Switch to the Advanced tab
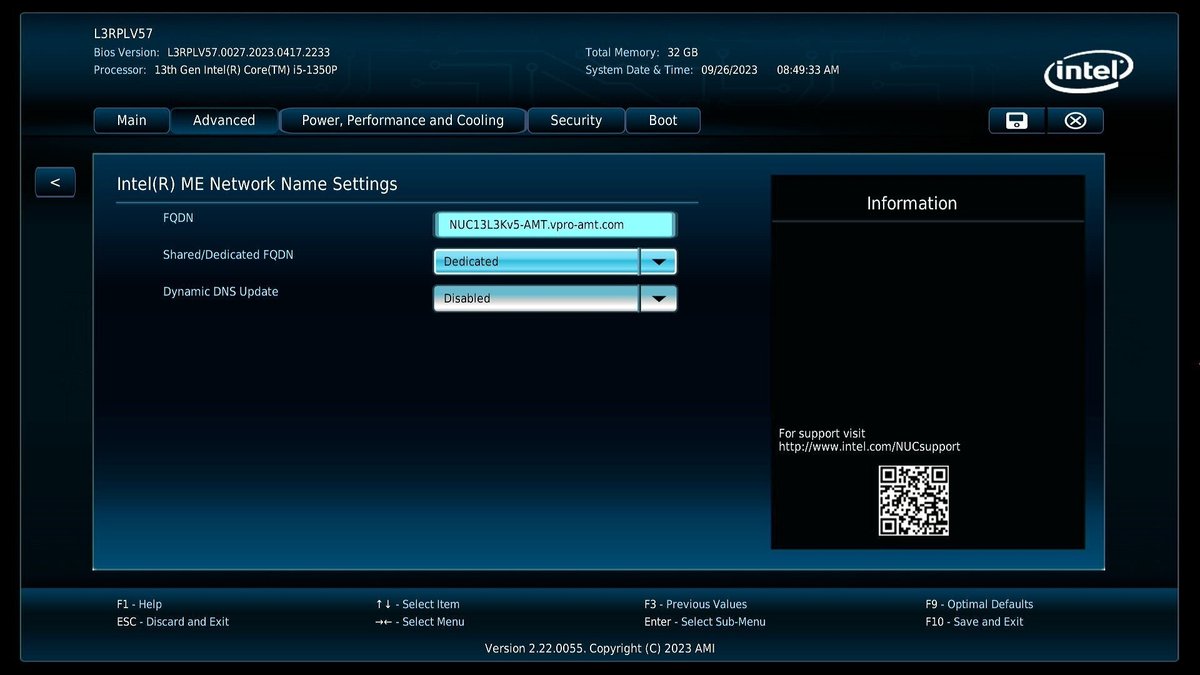Viewport: 1200px width, 675px height. (x=224, y=120)
